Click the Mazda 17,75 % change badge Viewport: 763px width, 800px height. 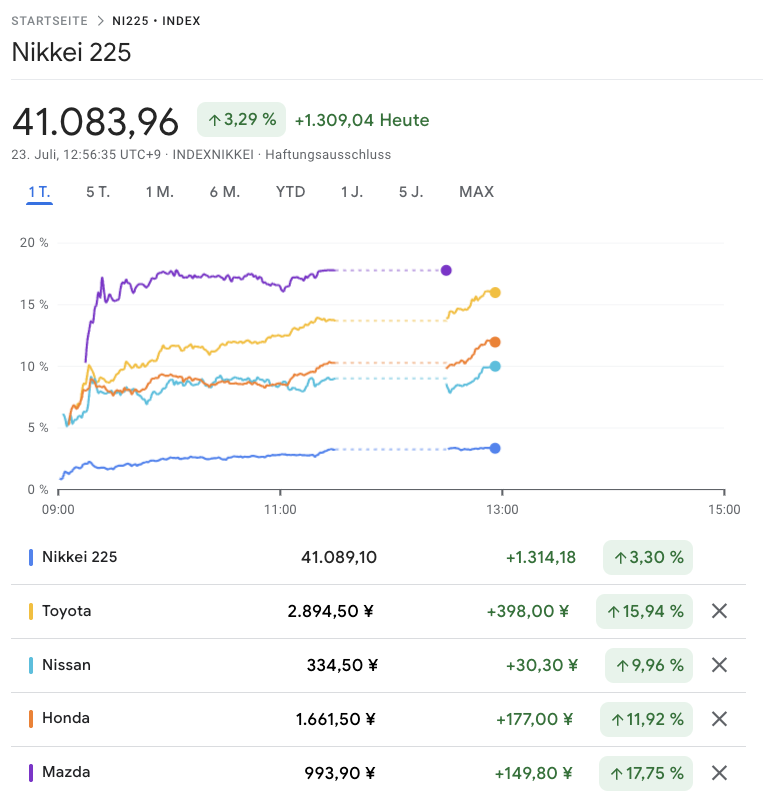pyautogui.click(x=646, y=773)
